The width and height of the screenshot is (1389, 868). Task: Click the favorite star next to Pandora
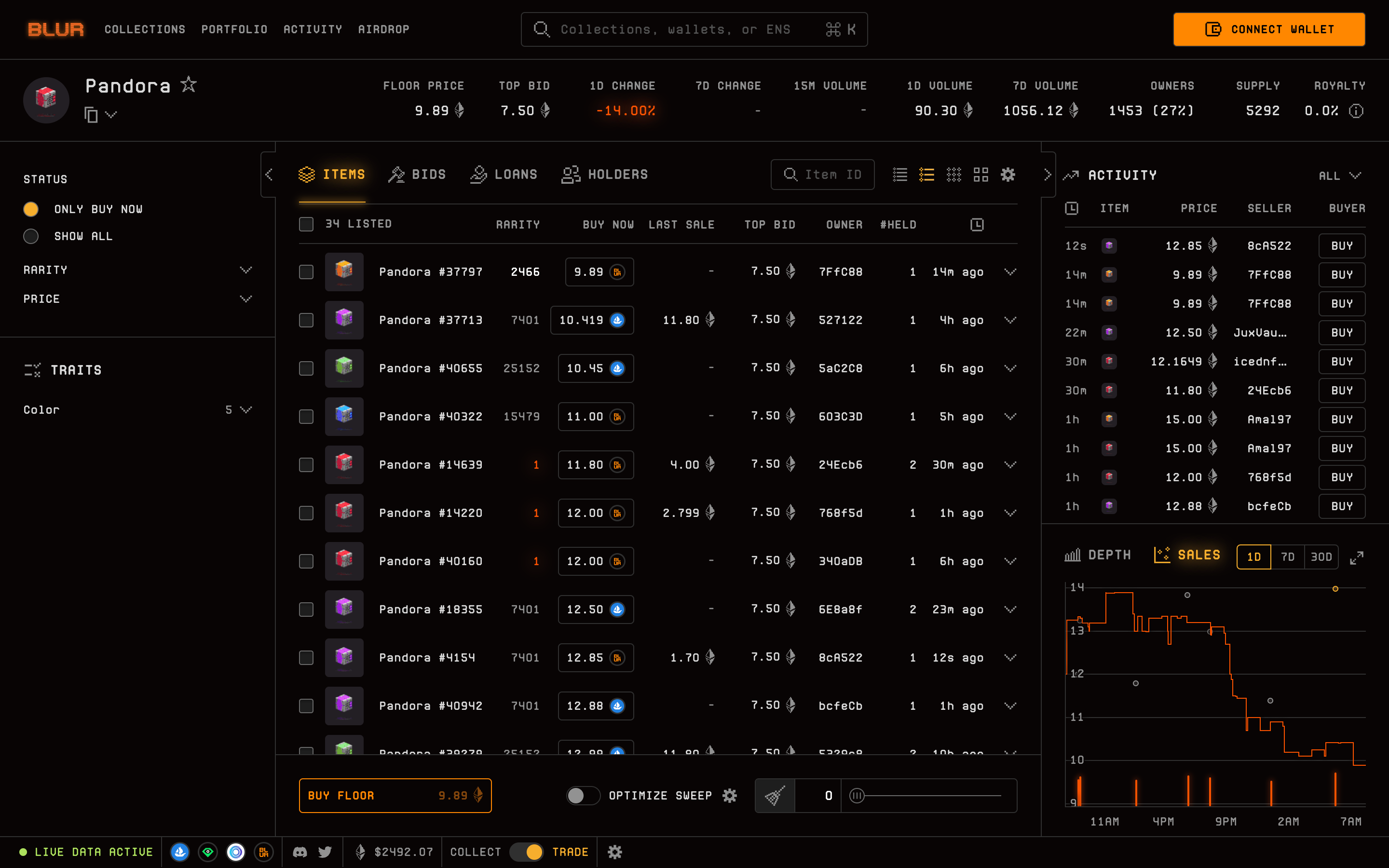tap(188, 85)
